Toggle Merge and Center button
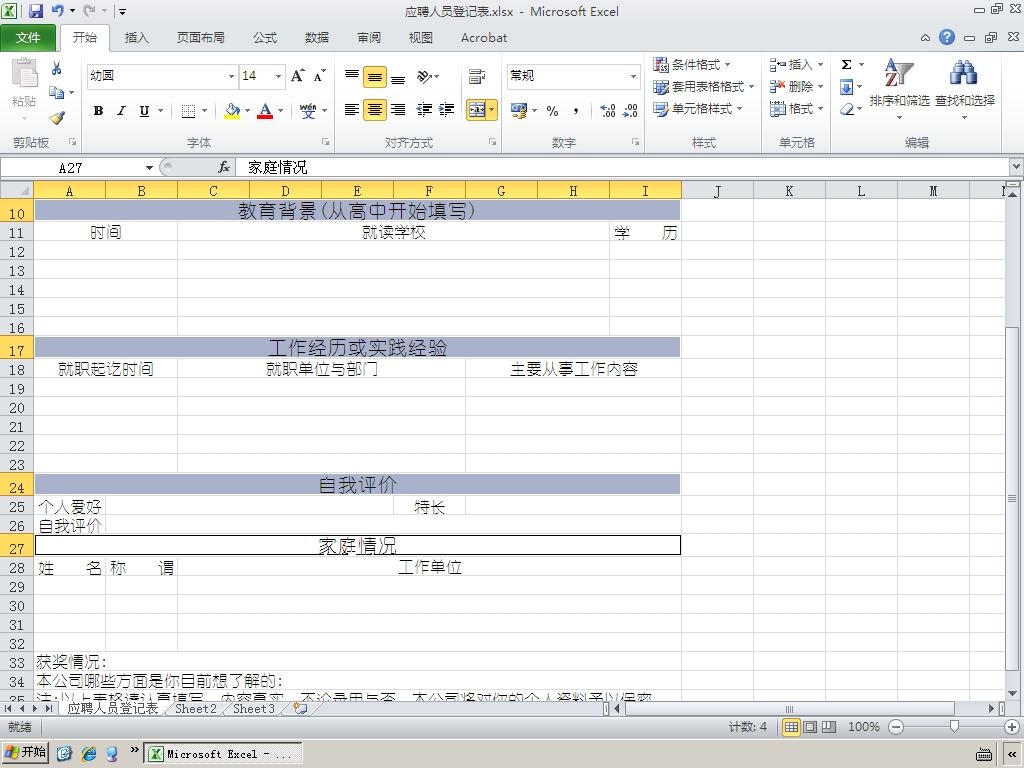 pos(477,110)
